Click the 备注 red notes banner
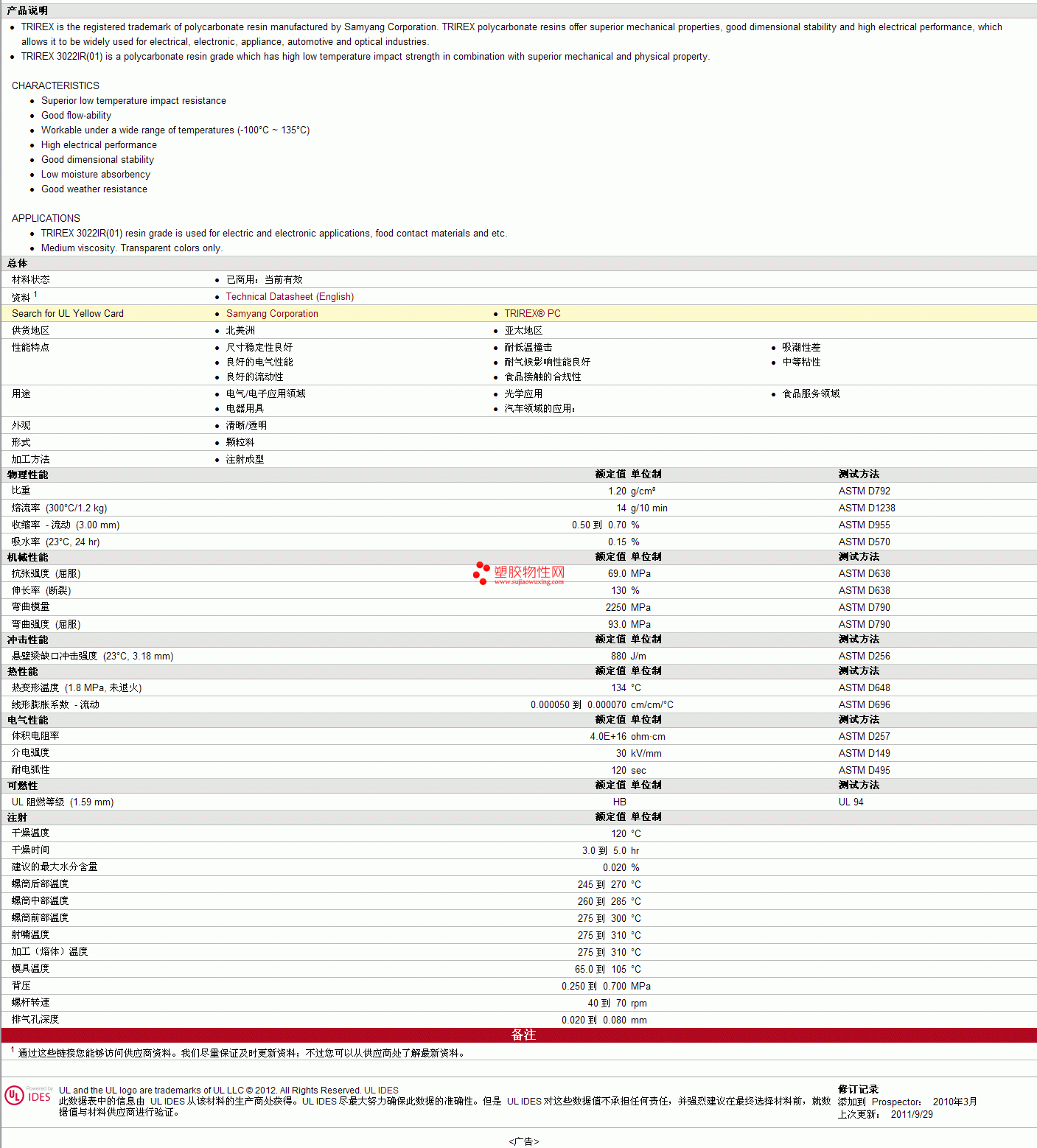This screenshot has height=1148, width=1037. click(x=519, y=1035)
